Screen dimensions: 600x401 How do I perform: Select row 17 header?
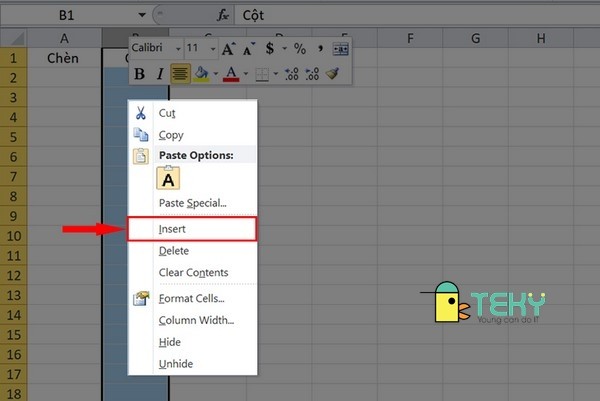pyautogui.click(x=13, y=374)
